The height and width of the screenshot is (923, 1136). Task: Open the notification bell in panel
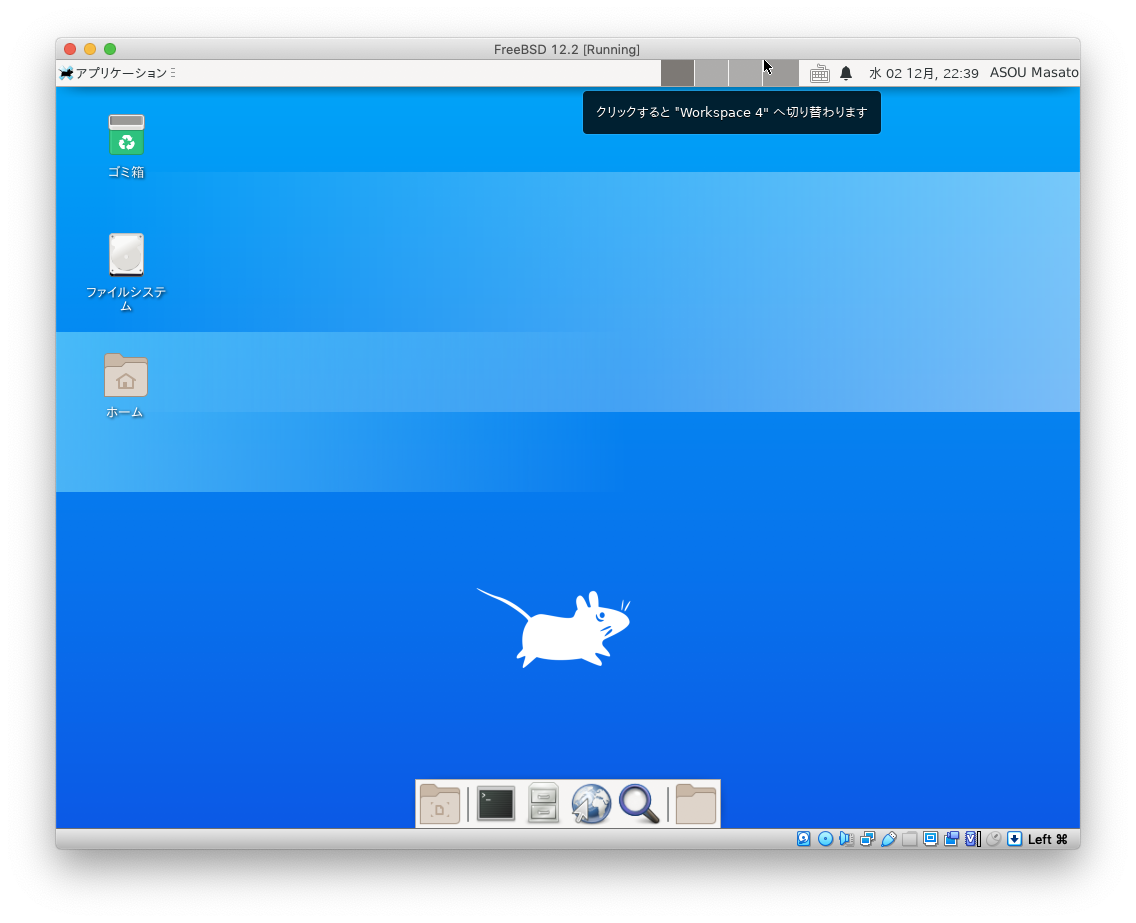click(845, 73)
